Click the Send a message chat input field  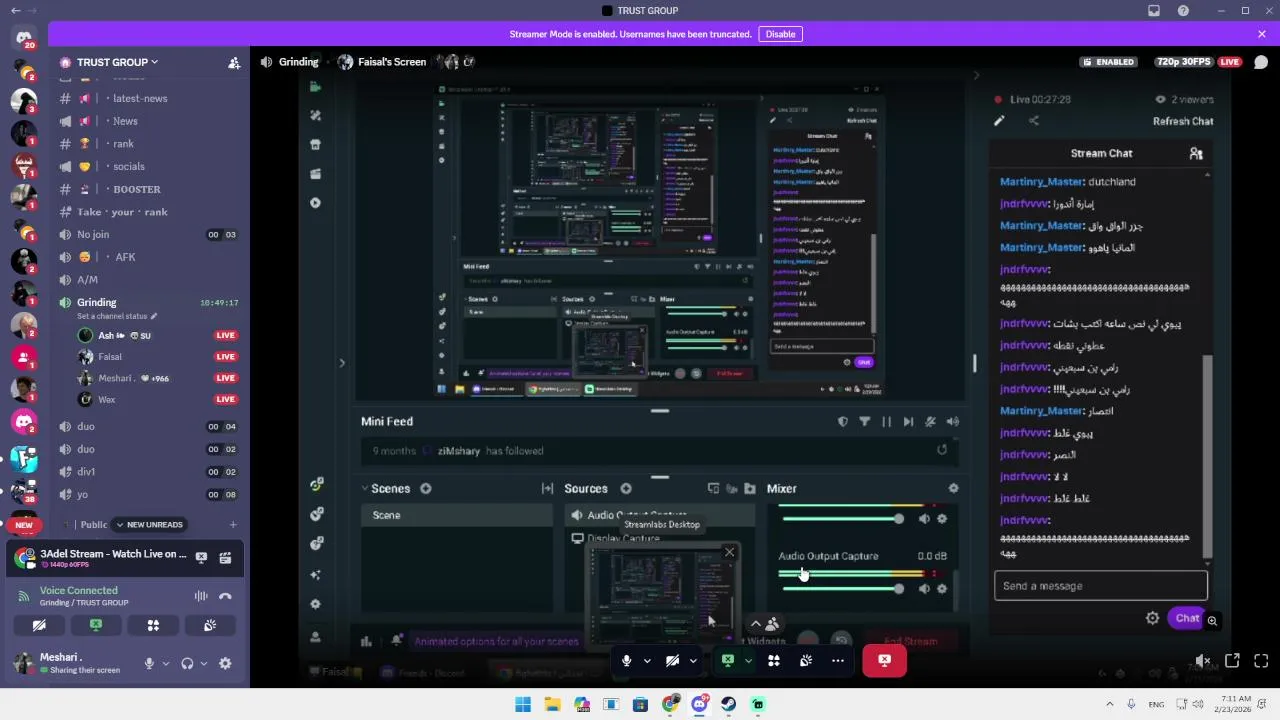click(x=1101, y=586)
